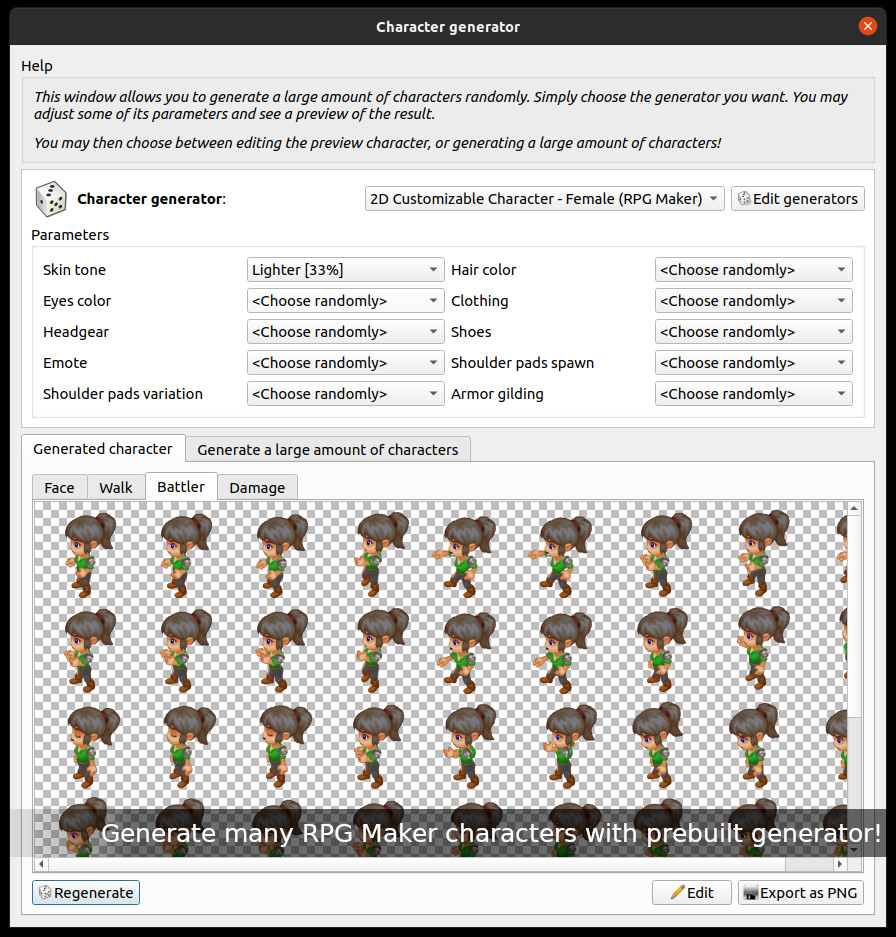This screenshot has width=896, height=937.
Task: Select the Generated character tab
Action: (103, 448)
